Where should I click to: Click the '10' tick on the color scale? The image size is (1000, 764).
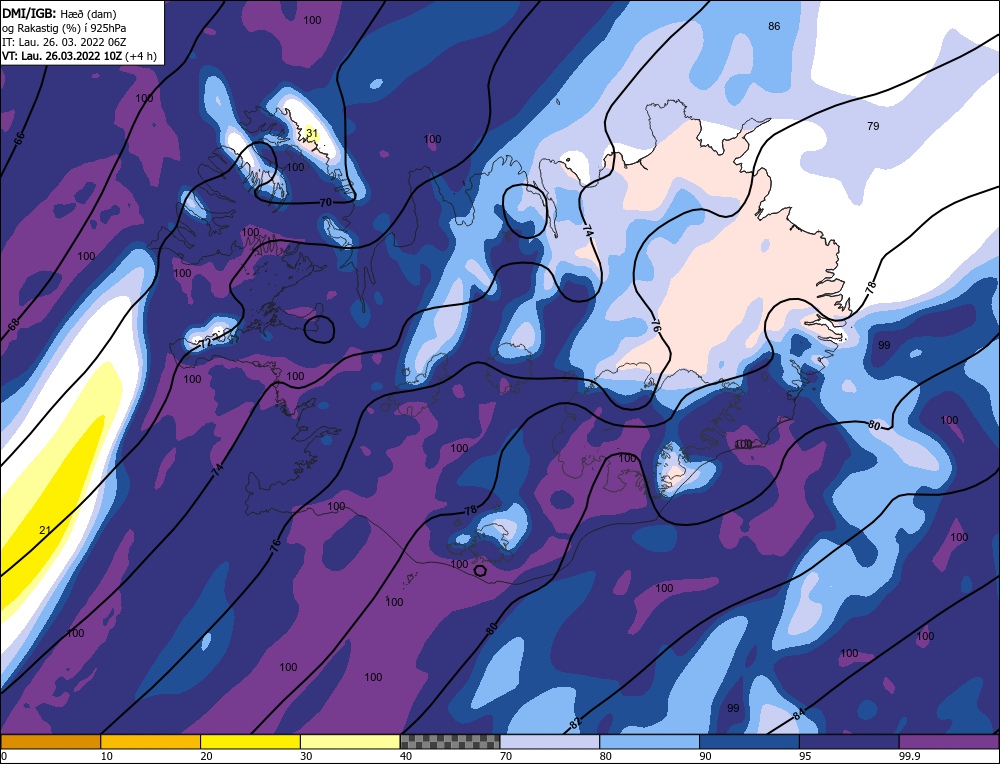107,756
